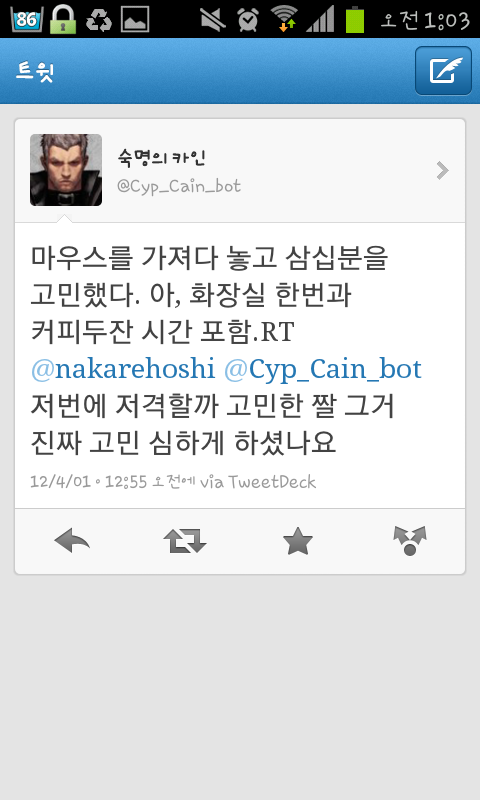Tap the @Cyp_Cain_bot handle under the name
This screenshot has height=800, width=480.
pos(179,186)
